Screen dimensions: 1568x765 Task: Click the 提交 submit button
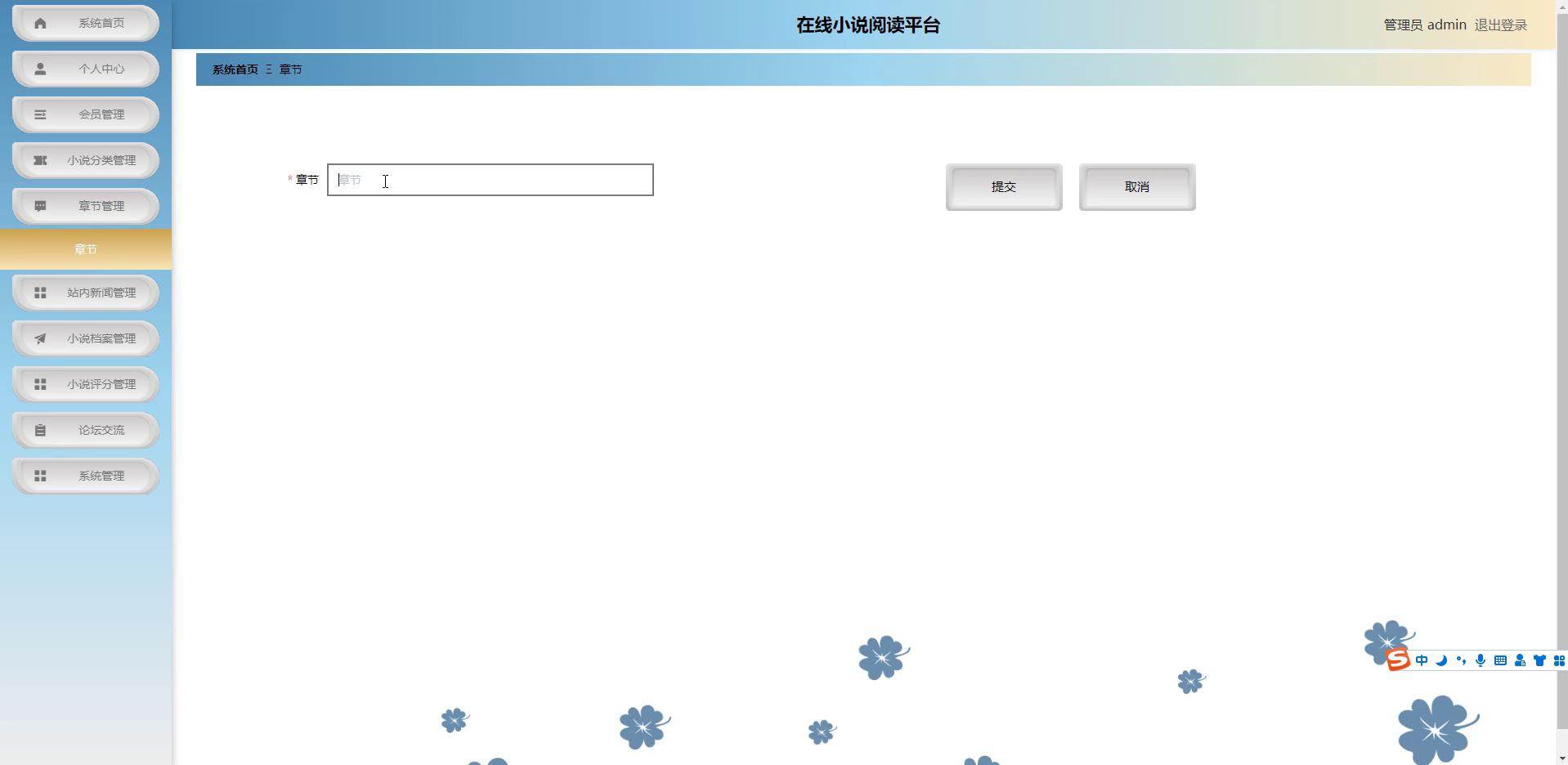pyautogui.click(x=1004, y=187)
